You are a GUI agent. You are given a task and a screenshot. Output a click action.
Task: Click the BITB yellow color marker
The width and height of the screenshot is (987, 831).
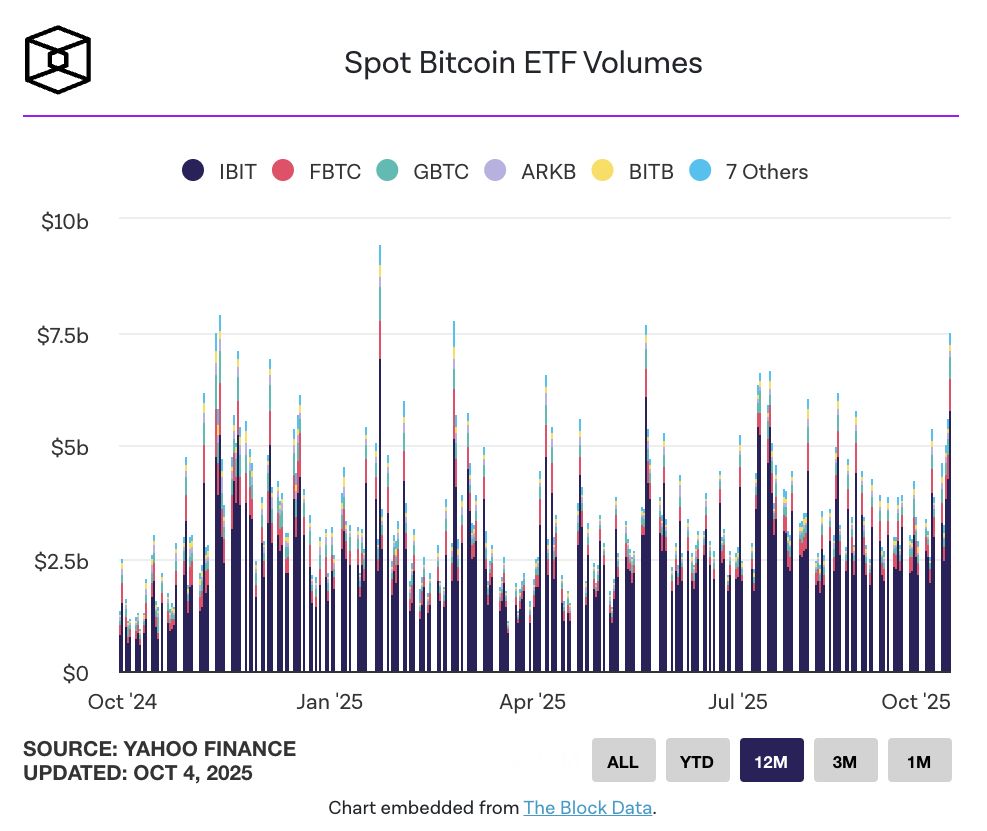coord(602,171)
